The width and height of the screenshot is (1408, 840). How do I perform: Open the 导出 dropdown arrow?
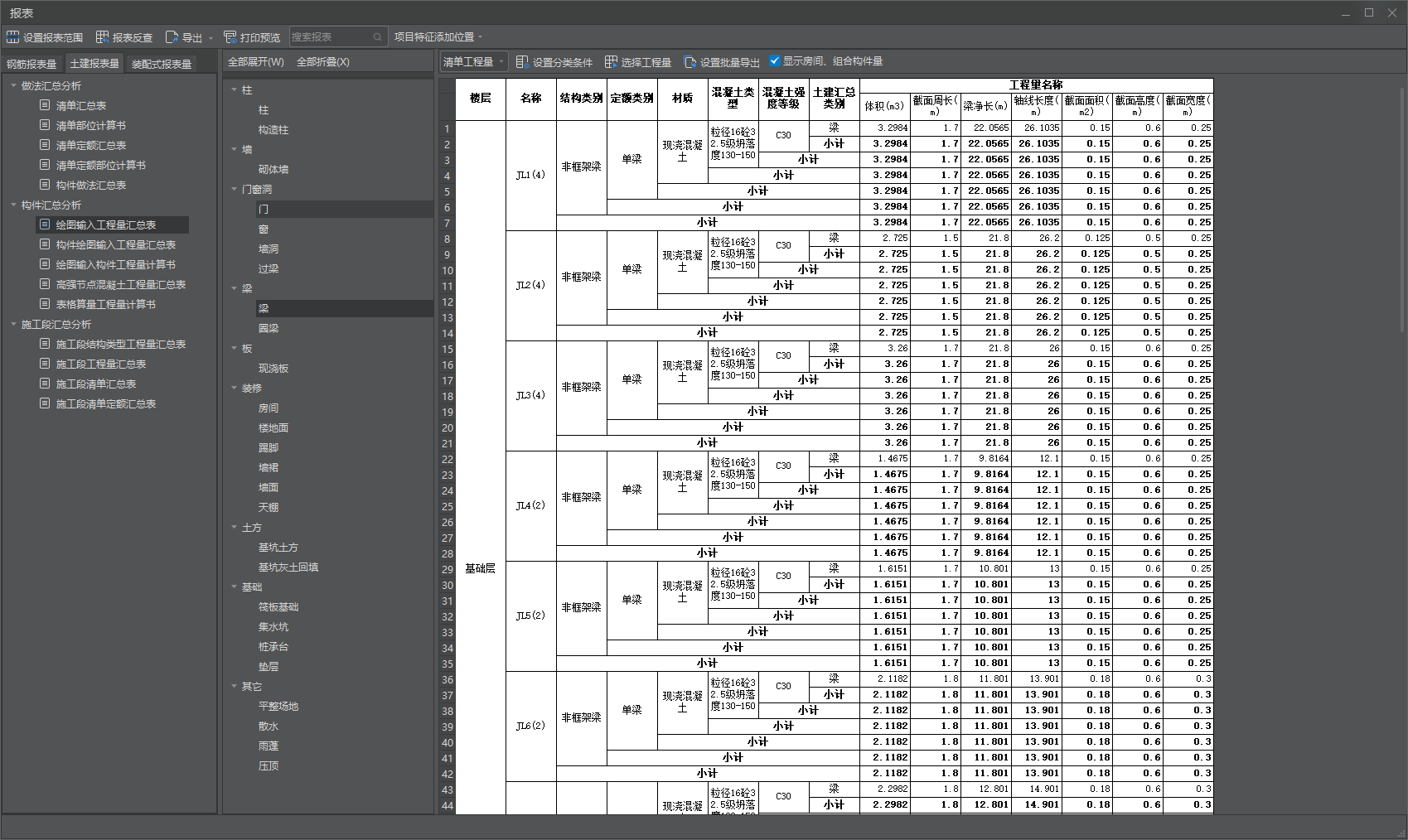pyautogui.click(x=210, y=38)
